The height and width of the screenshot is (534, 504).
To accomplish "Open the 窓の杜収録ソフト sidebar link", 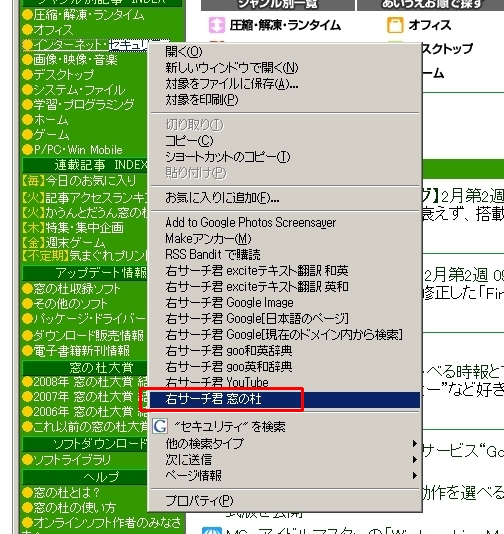I will point(77,289).
